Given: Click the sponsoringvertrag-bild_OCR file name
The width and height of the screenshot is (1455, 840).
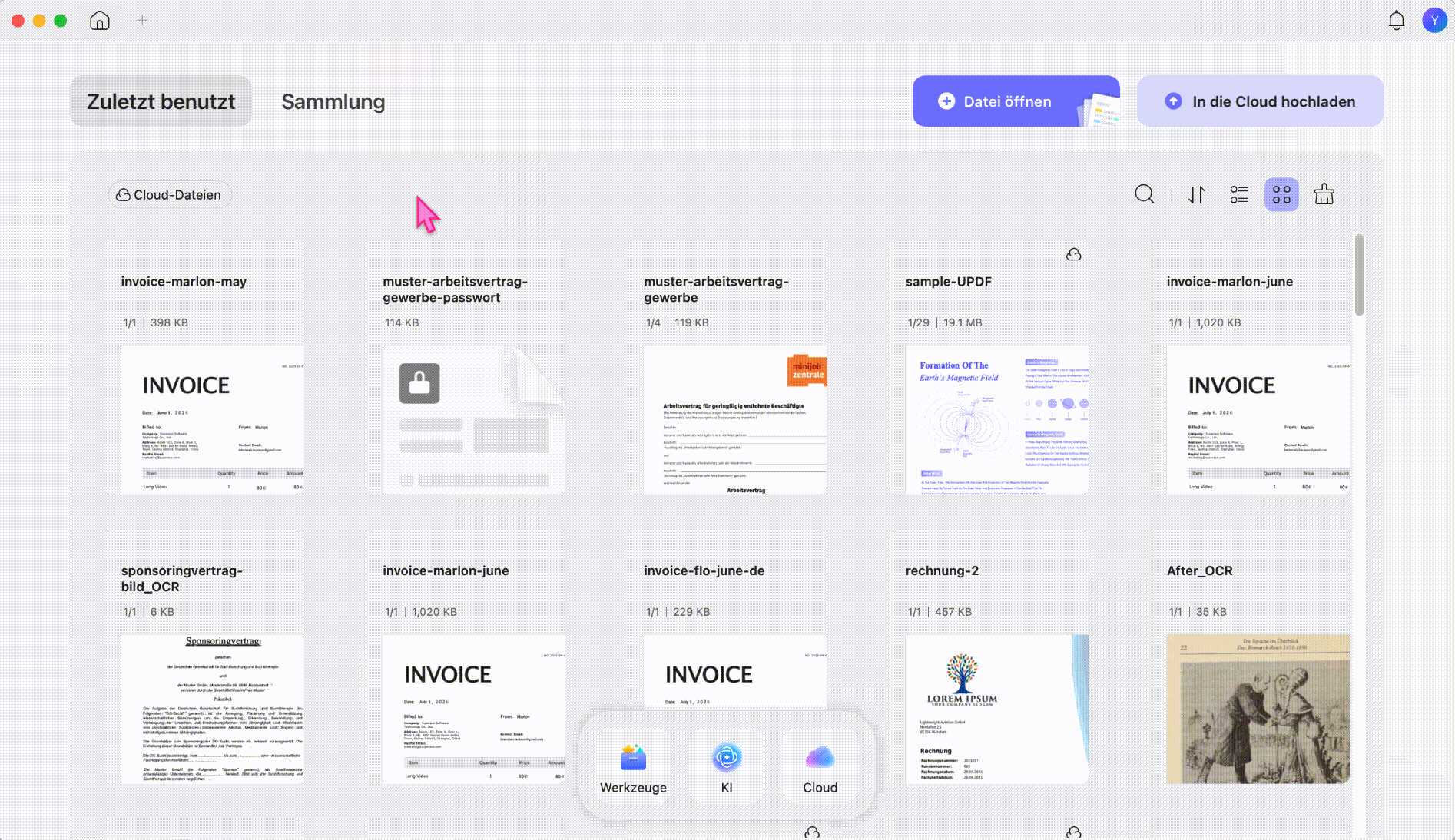Looking at the screenshot, I should click(x=182, y=579).
